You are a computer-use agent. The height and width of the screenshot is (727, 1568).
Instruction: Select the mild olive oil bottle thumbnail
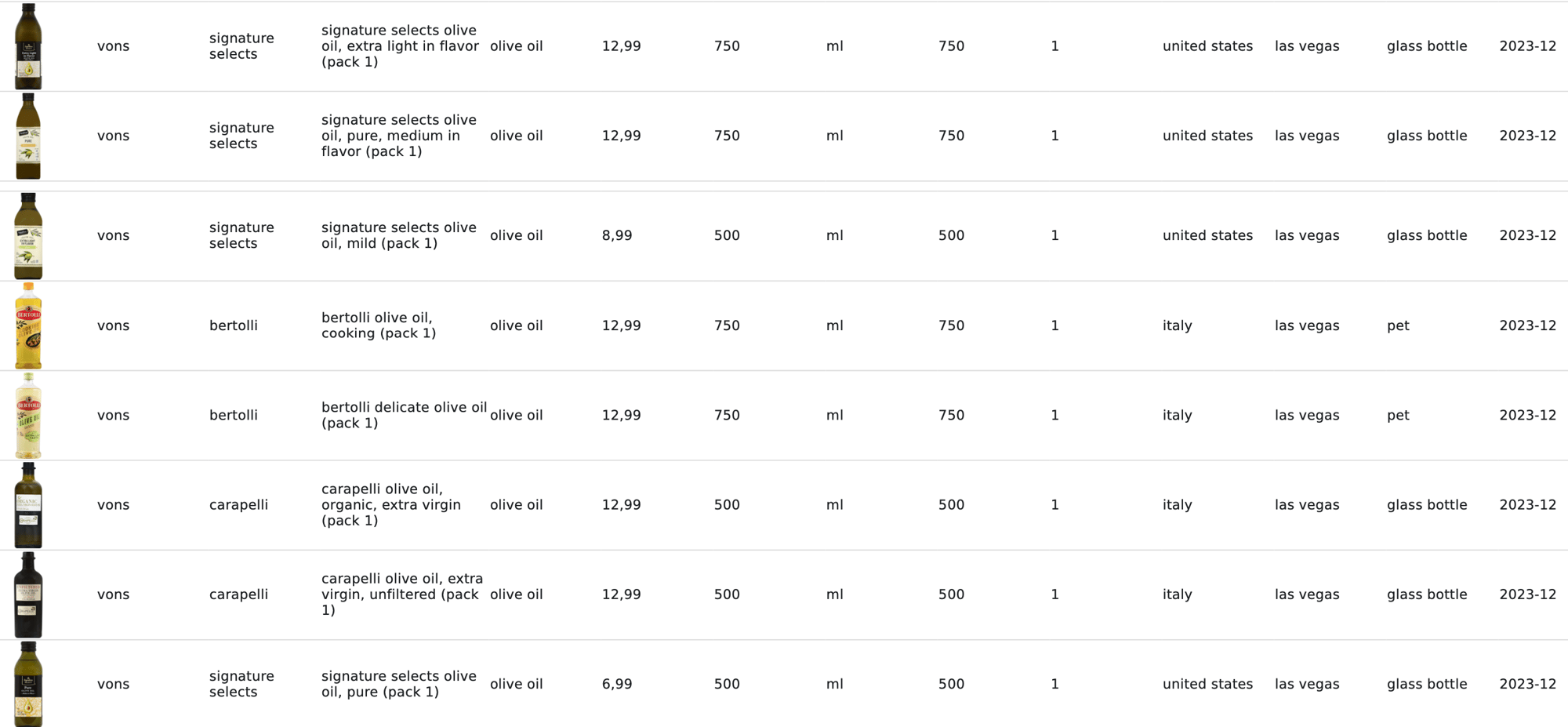tap(28, 235)
